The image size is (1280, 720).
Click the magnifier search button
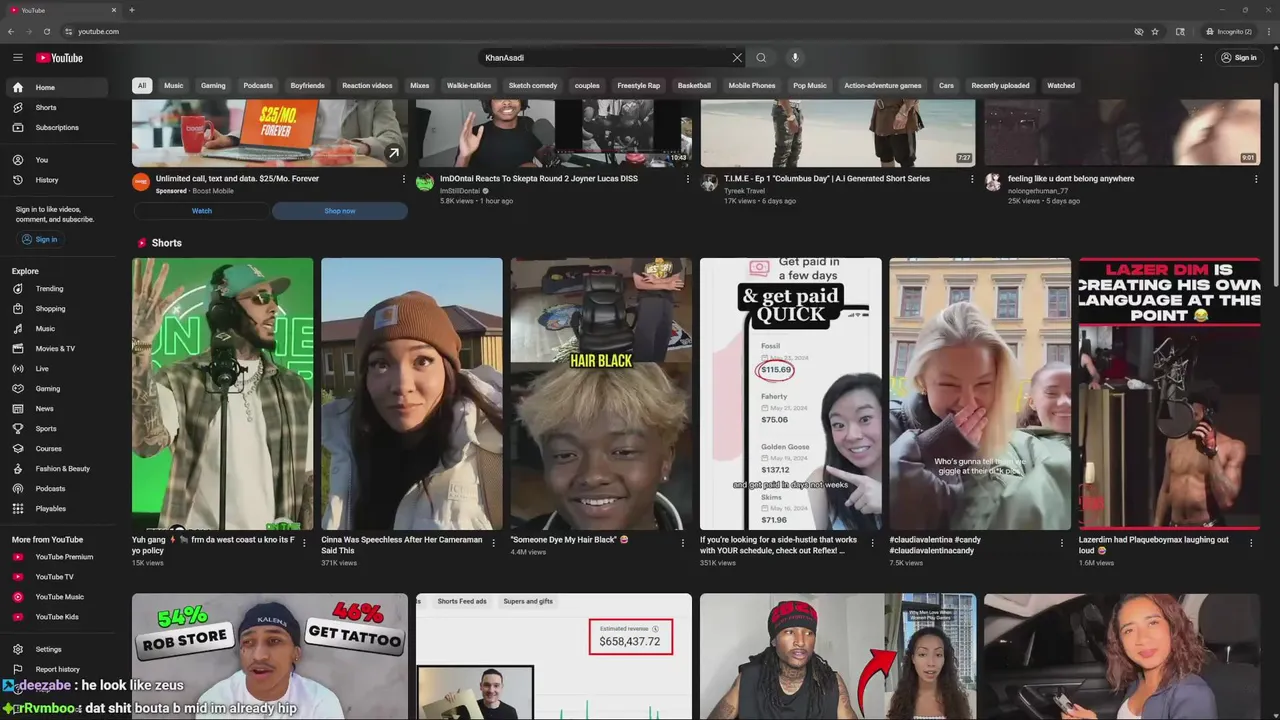tap(761, 58)
